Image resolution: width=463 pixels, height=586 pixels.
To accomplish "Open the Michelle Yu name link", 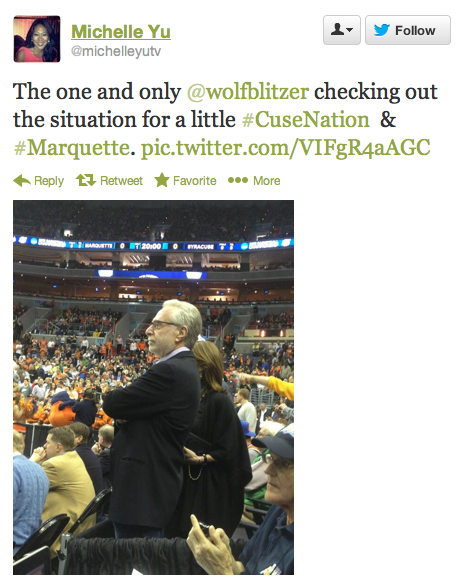I will click(121, 31).
